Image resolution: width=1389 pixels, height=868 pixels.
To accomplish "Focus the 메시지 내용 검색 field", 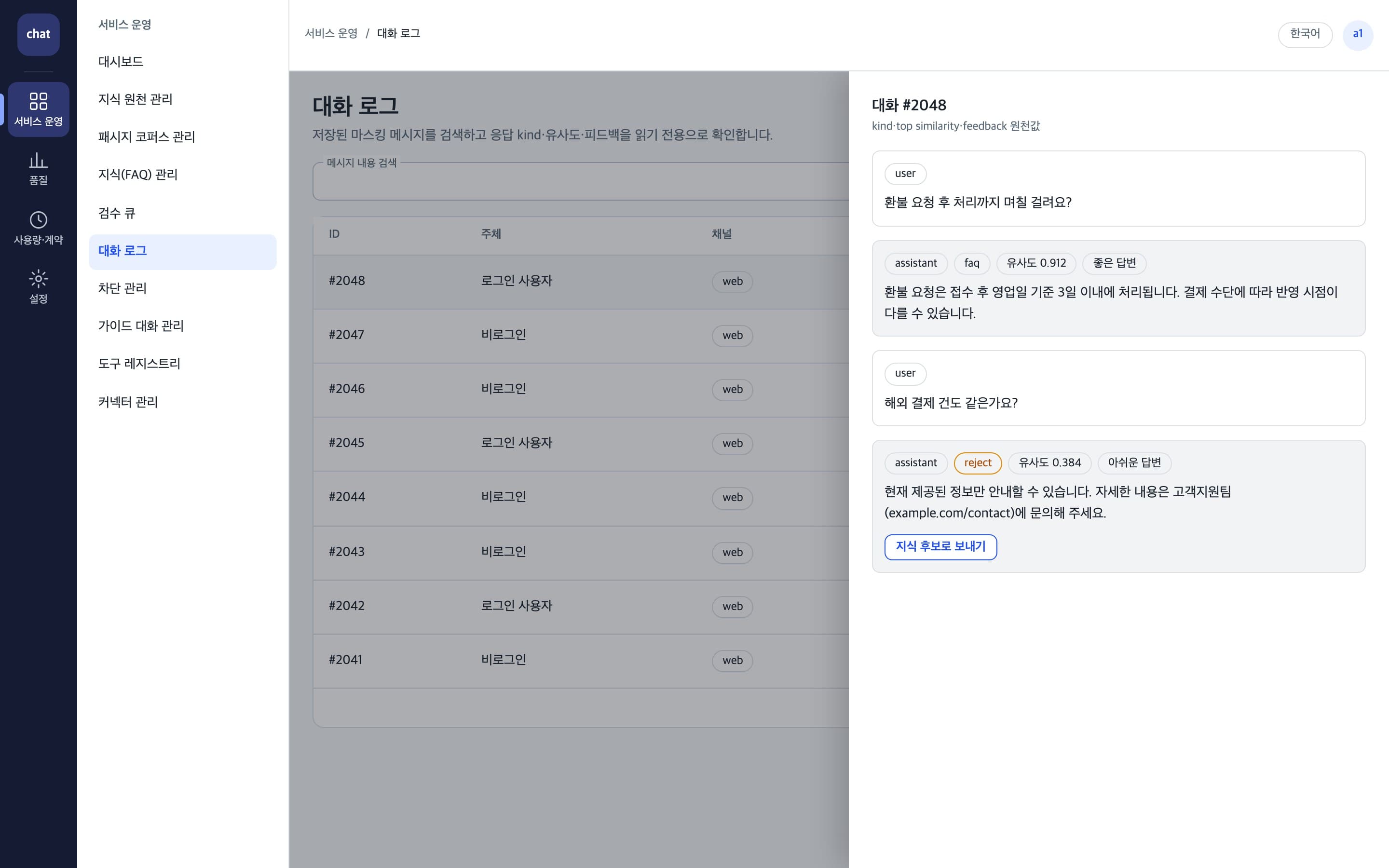I will 581,181.
